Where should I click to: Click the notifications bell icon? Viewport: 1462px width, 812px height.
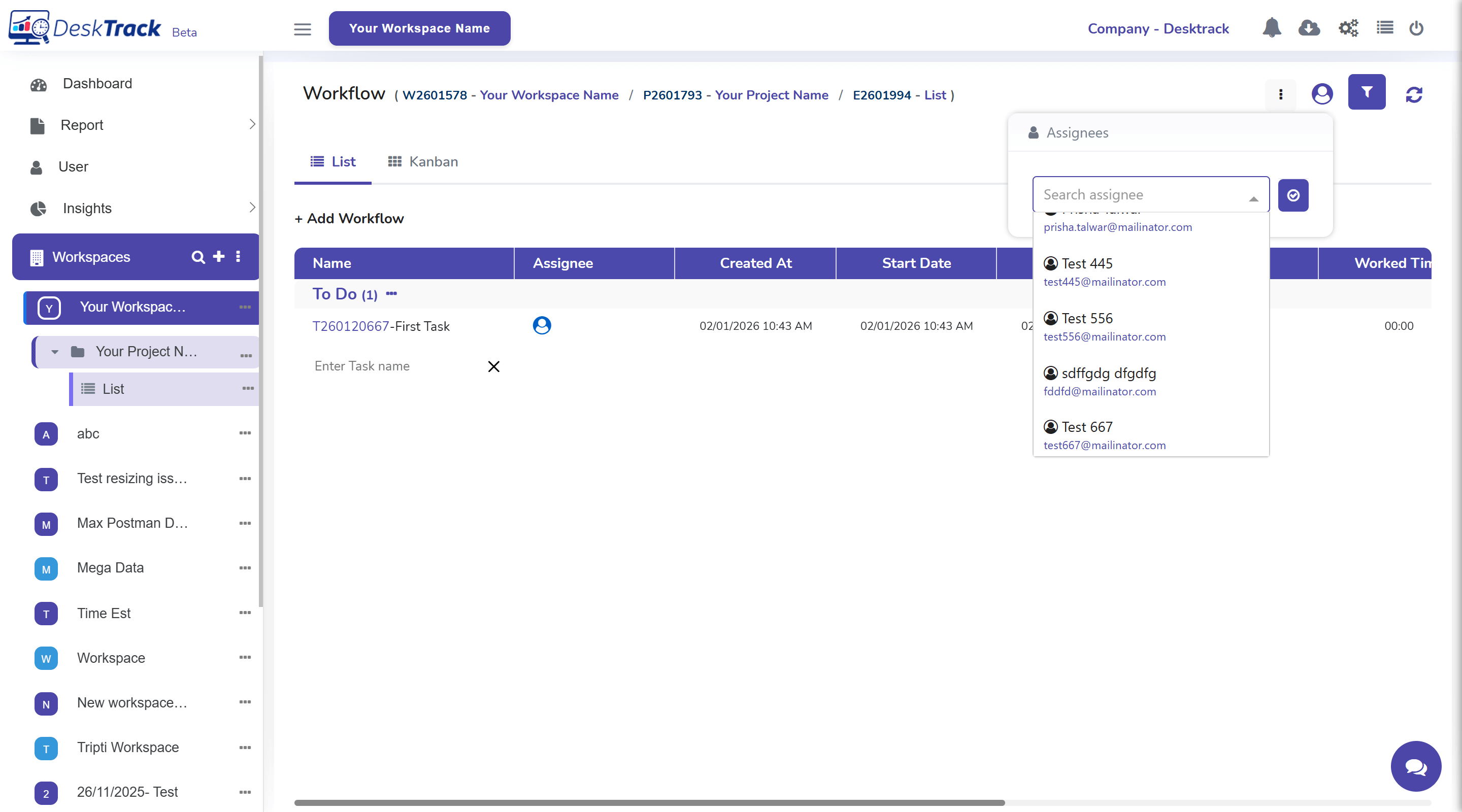(1271, 28)
